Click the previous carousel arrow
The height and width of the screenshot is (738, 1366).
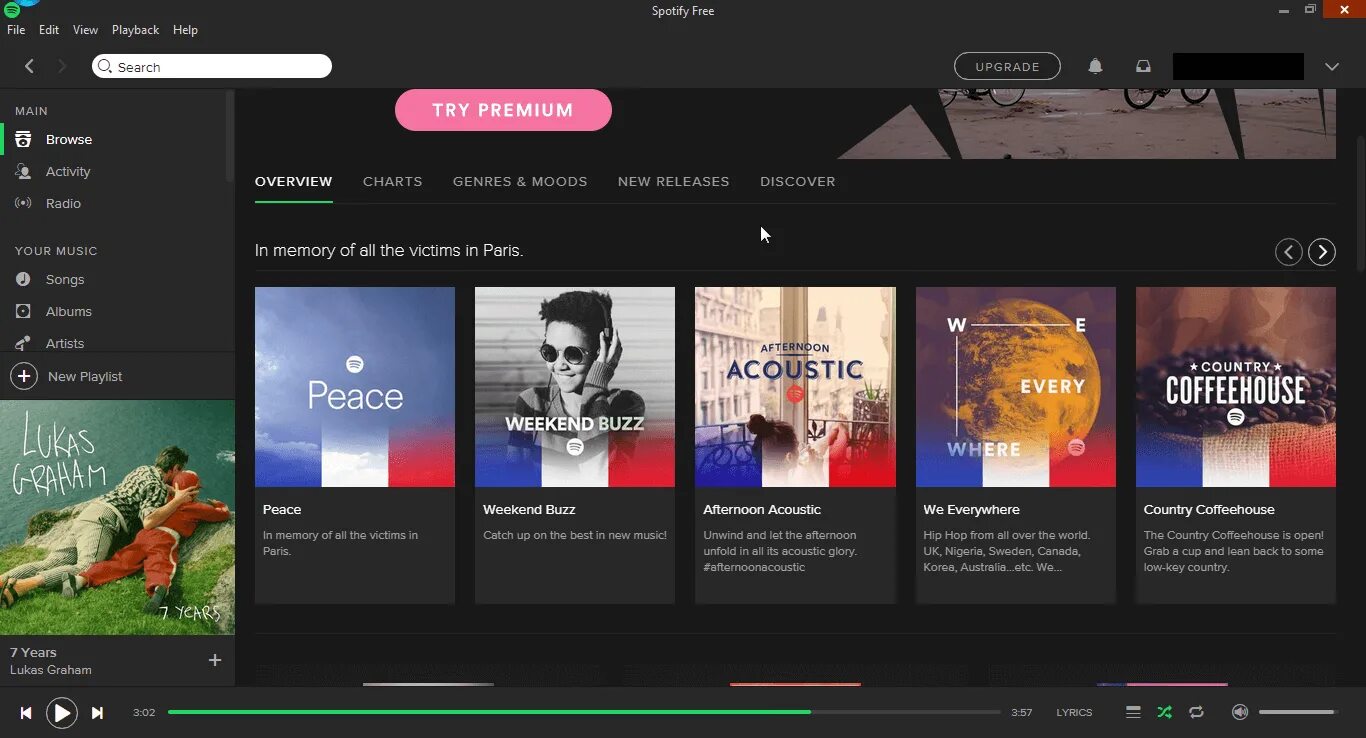coord(1289,252)
